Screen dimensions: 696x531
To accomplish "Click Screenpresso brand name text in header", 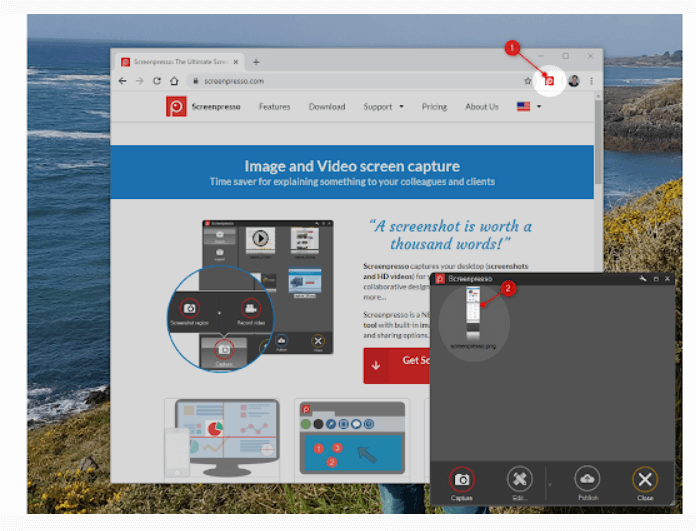I will pos(216,107).
